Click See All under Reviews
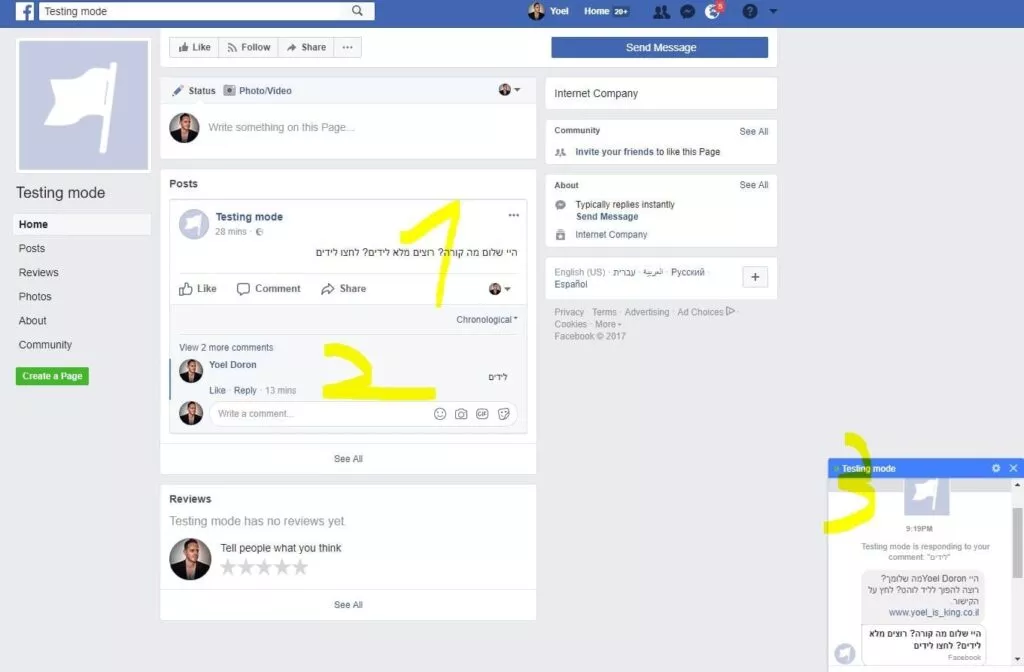 point(348,605)
